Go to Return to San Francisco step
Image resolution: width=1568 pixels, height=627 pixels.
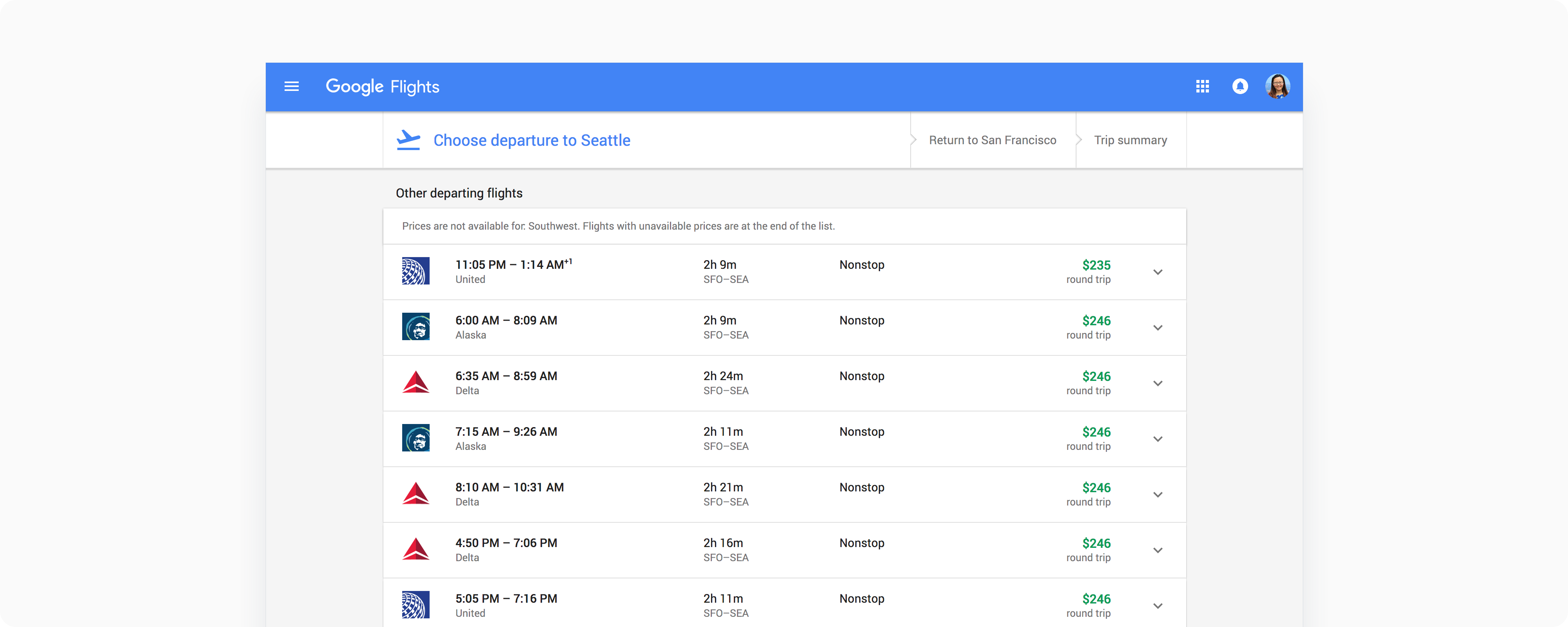click(992, 140)
